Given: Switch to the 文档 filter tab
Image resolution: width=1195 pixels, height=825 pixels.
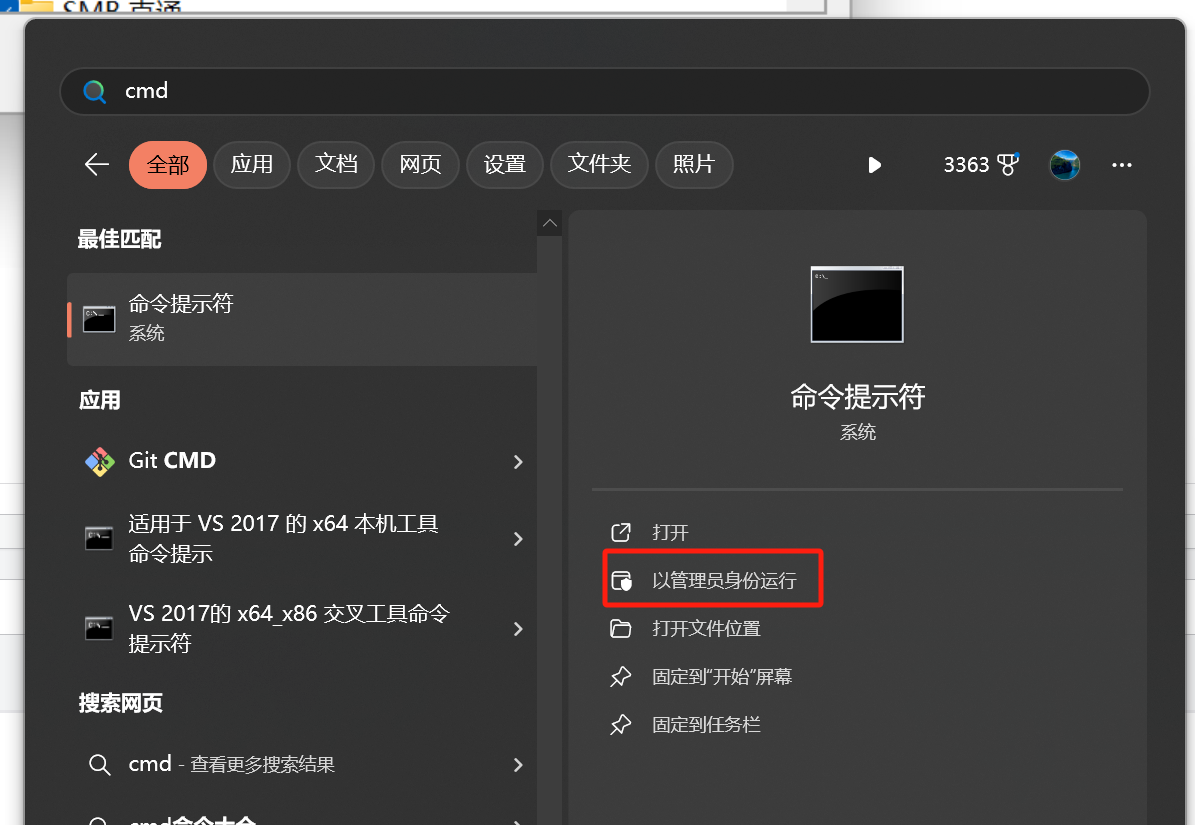Looking at the screenshot, I should point(336,165).
